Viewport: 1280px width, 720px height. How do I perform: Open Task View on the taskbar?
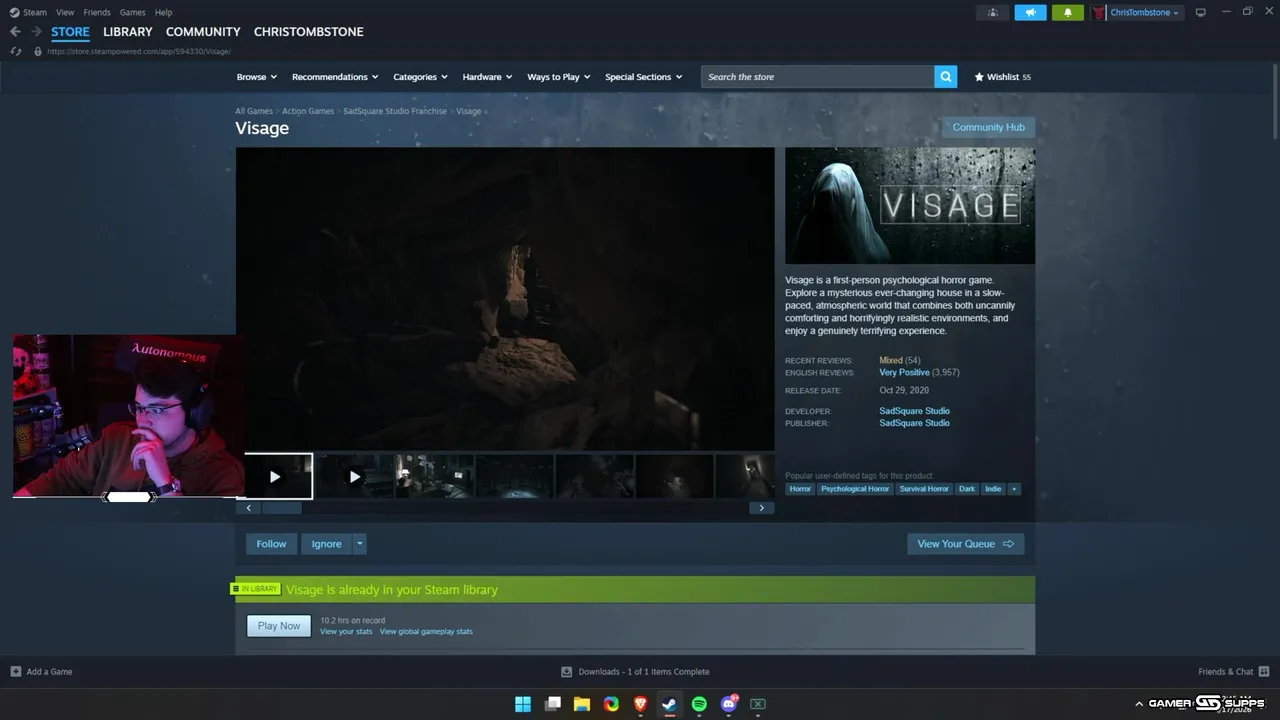coord(552,704)
